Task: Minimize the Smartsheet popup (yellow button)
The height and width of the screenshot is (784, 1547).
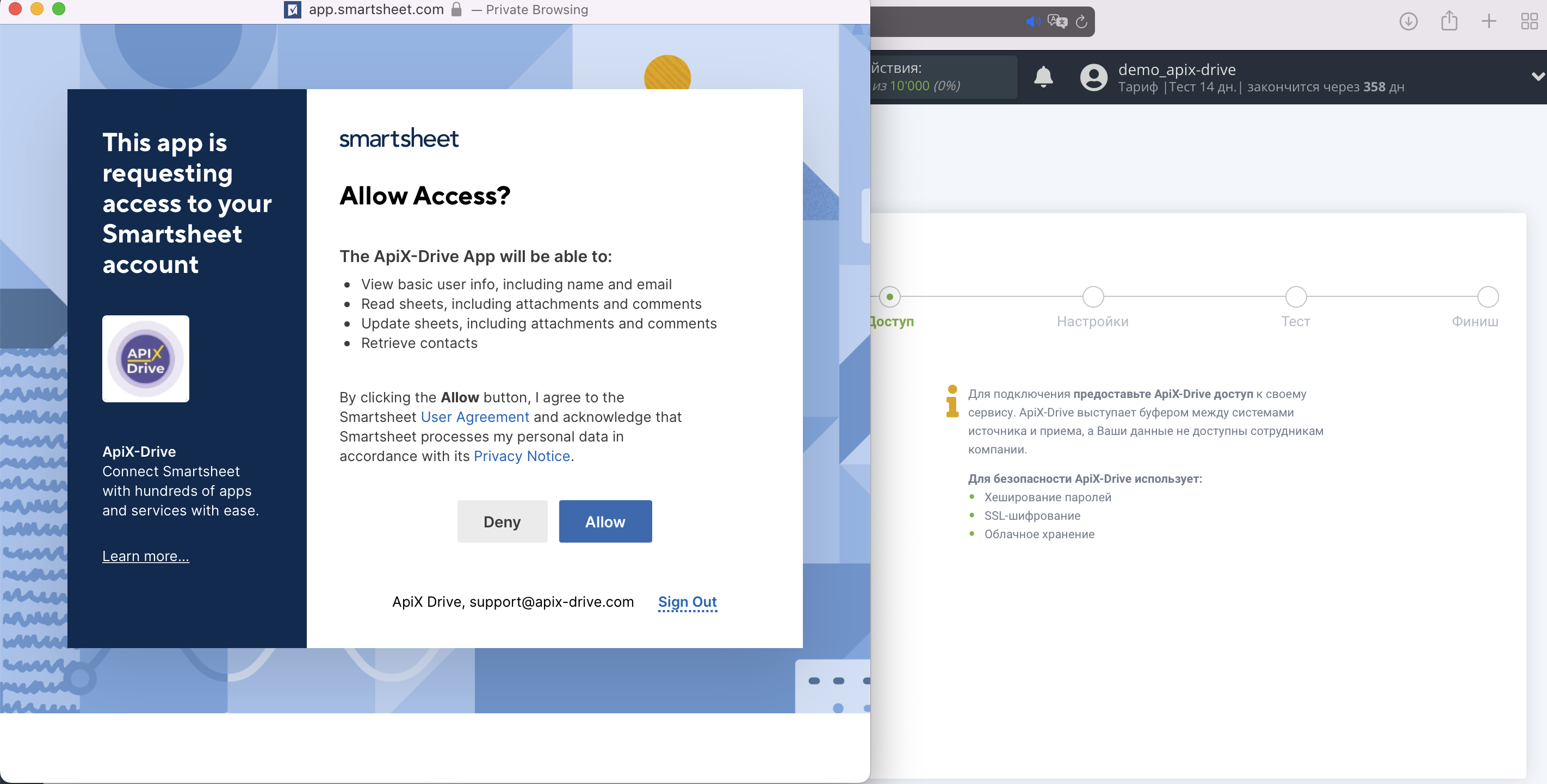Action: [36, 8]
